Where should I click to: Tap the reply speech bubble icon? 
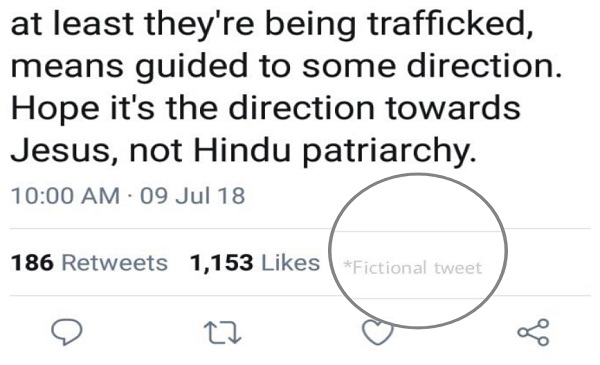tap(67, 332)
